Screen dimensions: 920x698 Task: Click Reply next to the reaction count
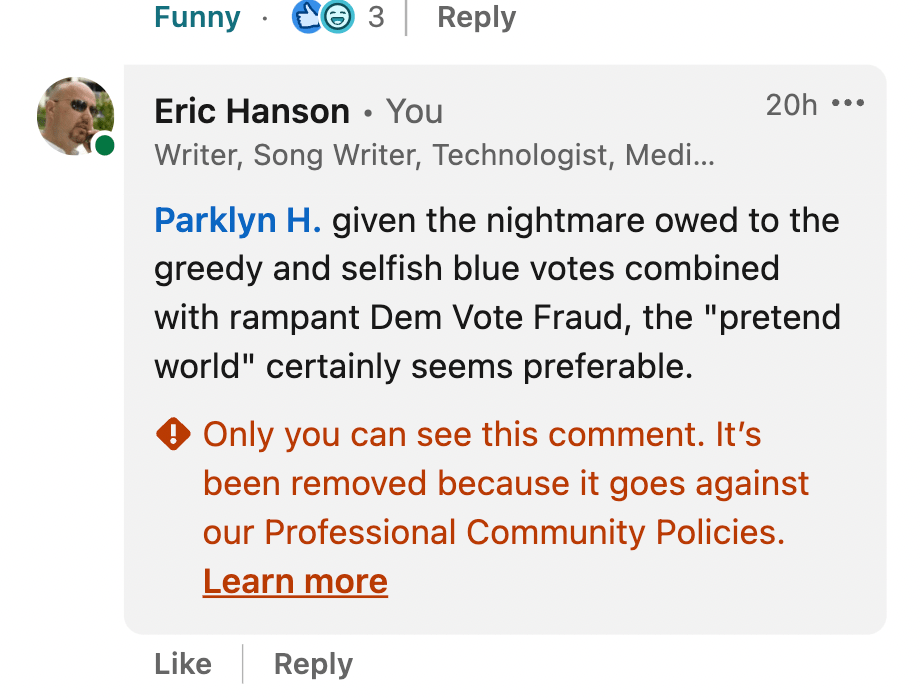476,17
